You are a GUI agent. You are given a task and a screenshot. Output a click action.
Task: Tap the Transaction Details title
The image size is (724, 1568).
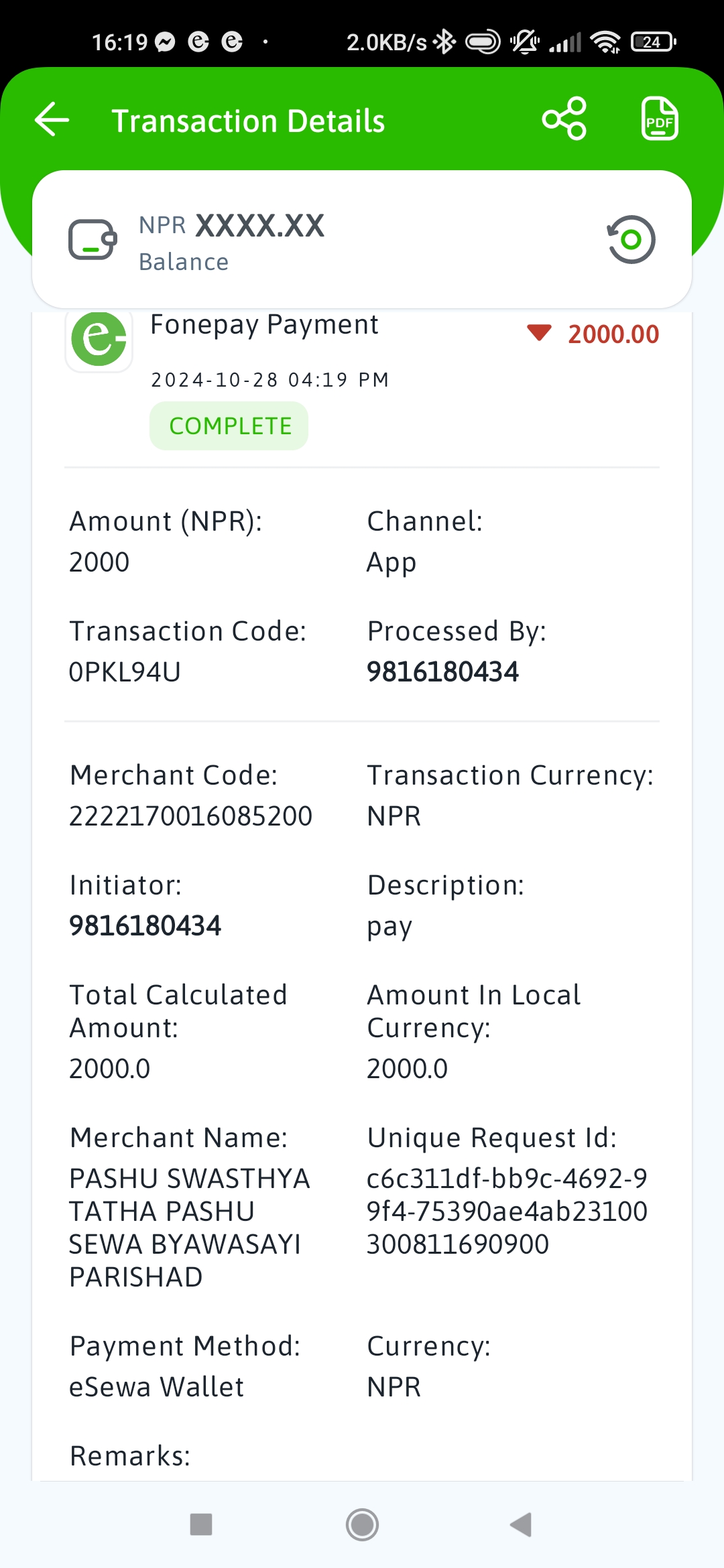[248, 121]
